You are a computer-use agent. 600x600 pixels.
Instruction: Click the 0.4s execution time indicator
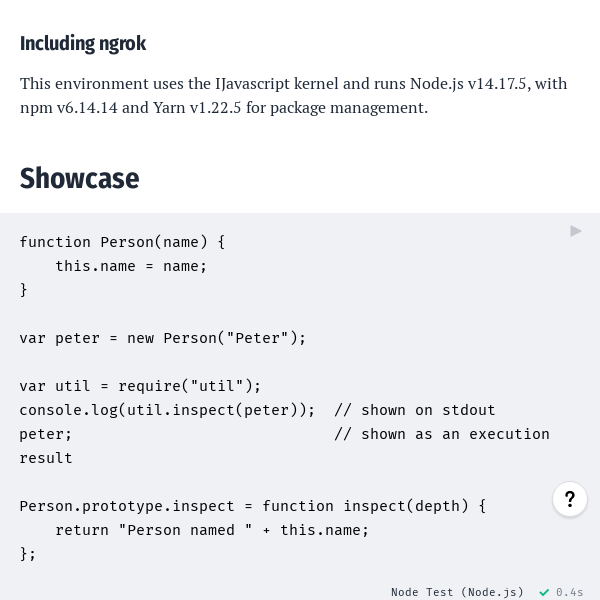click(570, 592)
